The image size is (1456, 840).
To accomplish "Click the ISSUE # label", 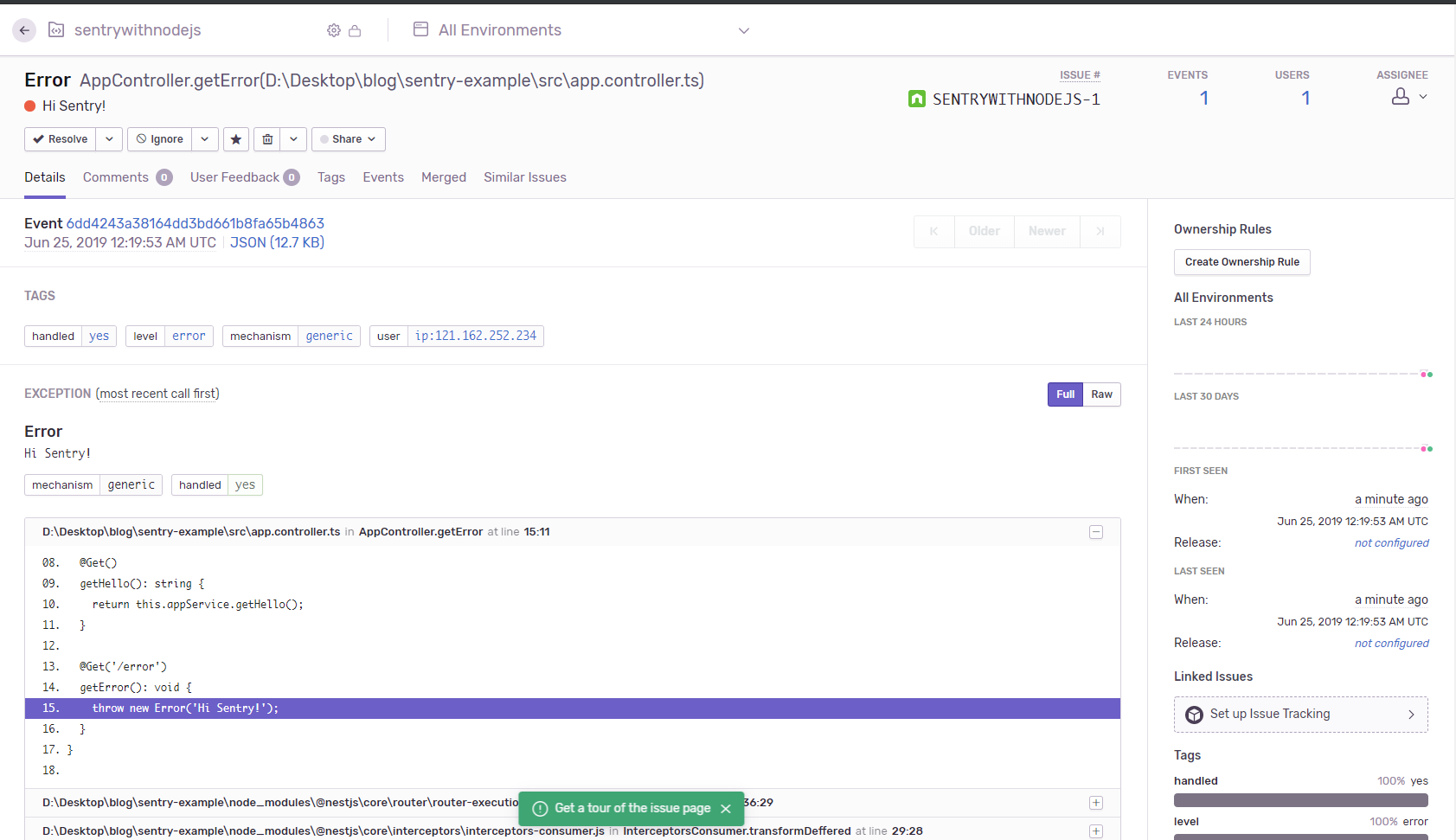I will (1080, 75).
